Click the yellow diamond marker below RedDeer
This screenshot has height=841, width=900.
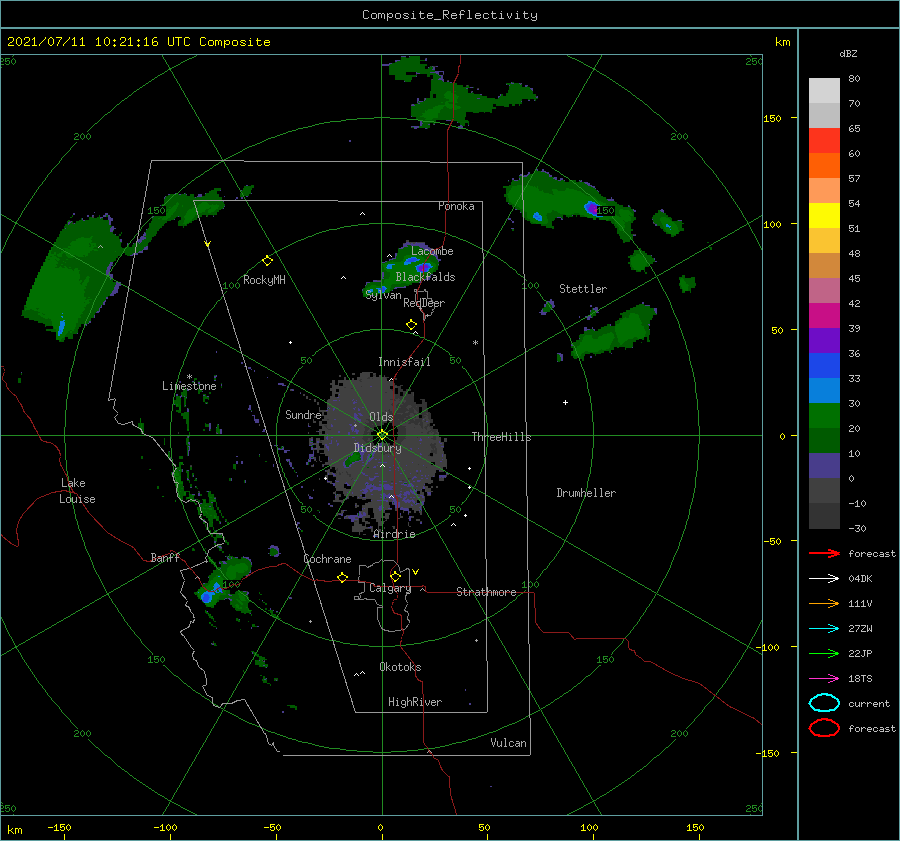pos(411,325)
